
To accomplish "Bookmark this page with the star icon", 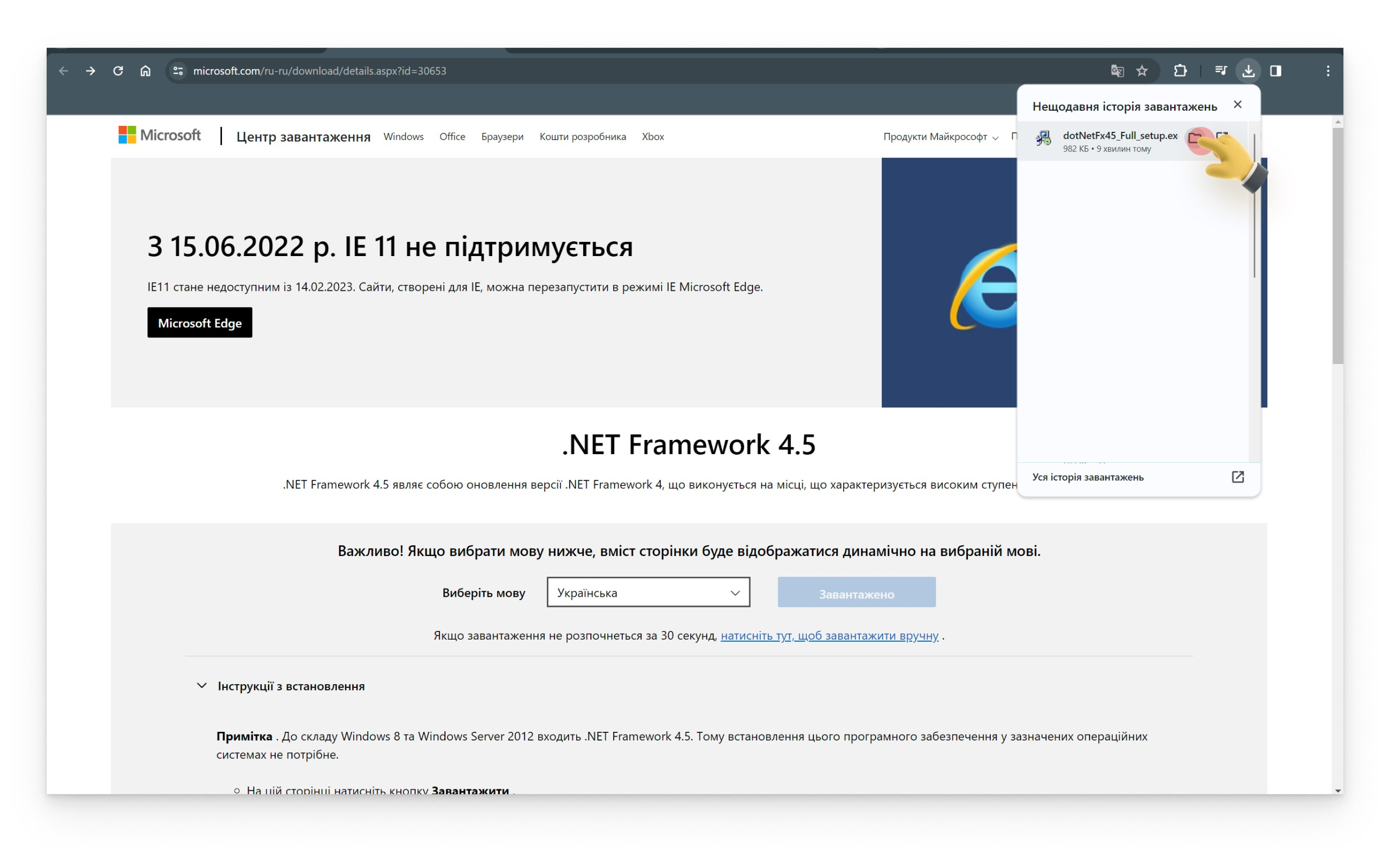I will pyautogui.click(x=1142, y=71).
